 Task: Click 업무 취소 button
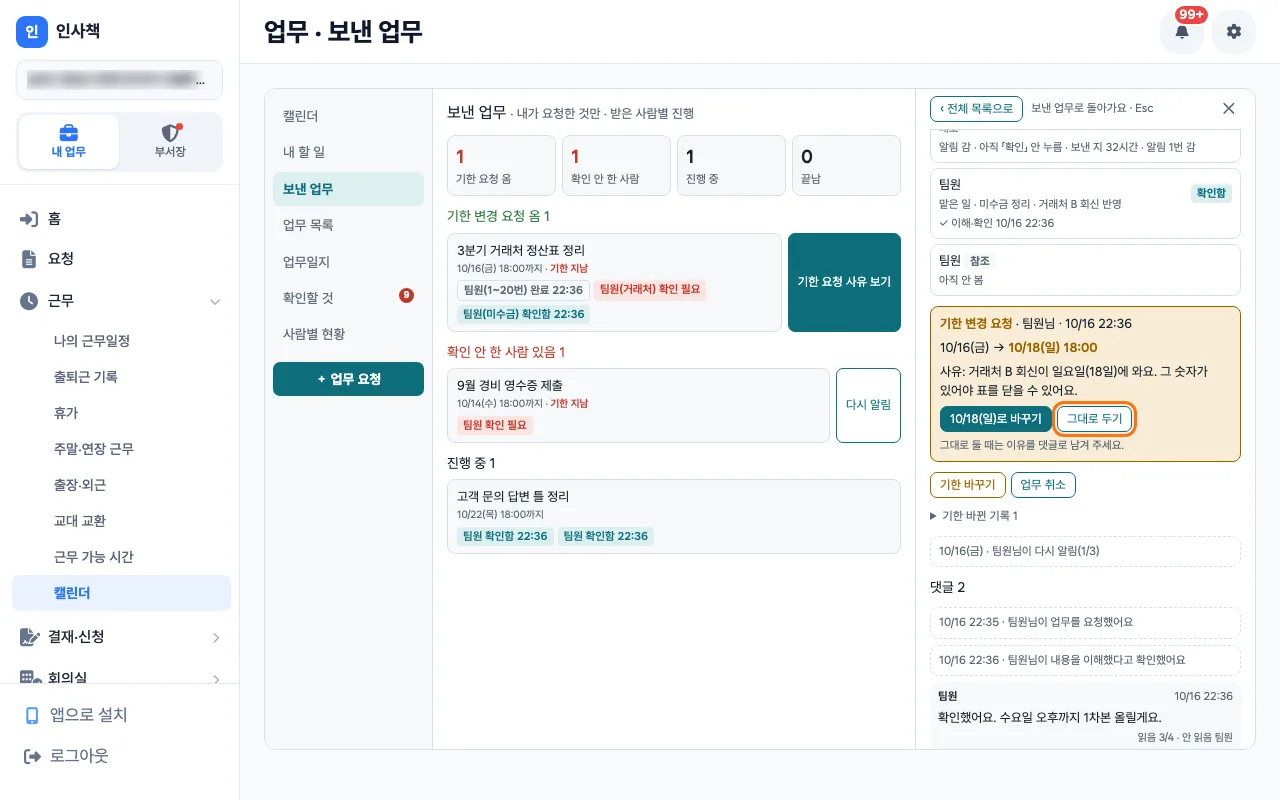click(x=1043, y=485)
